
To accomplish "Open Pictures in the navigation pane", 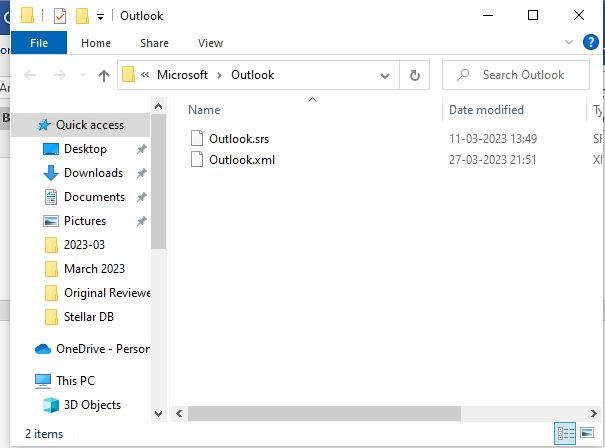I will point(85,221).
